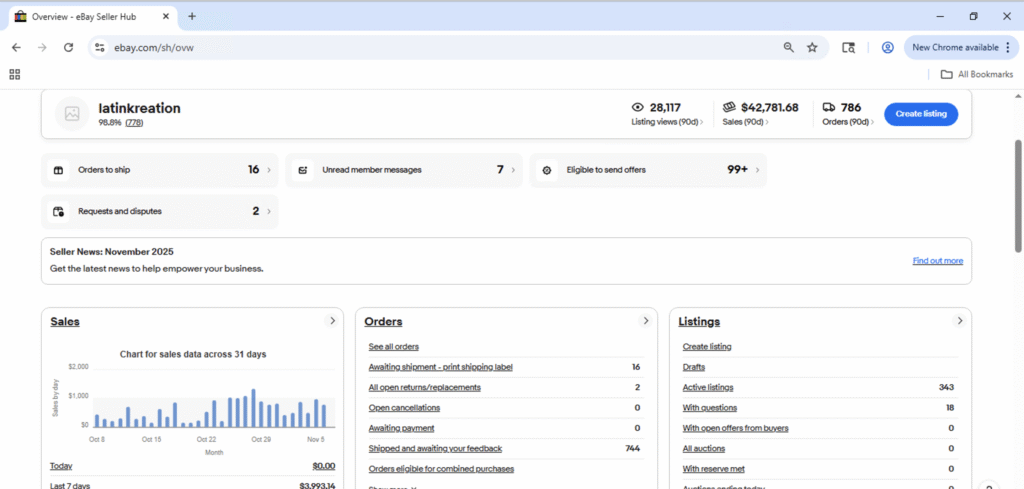Click the Unread member messages icon
This screenshot has height=489, width=1024.
(x=302, y=170)
